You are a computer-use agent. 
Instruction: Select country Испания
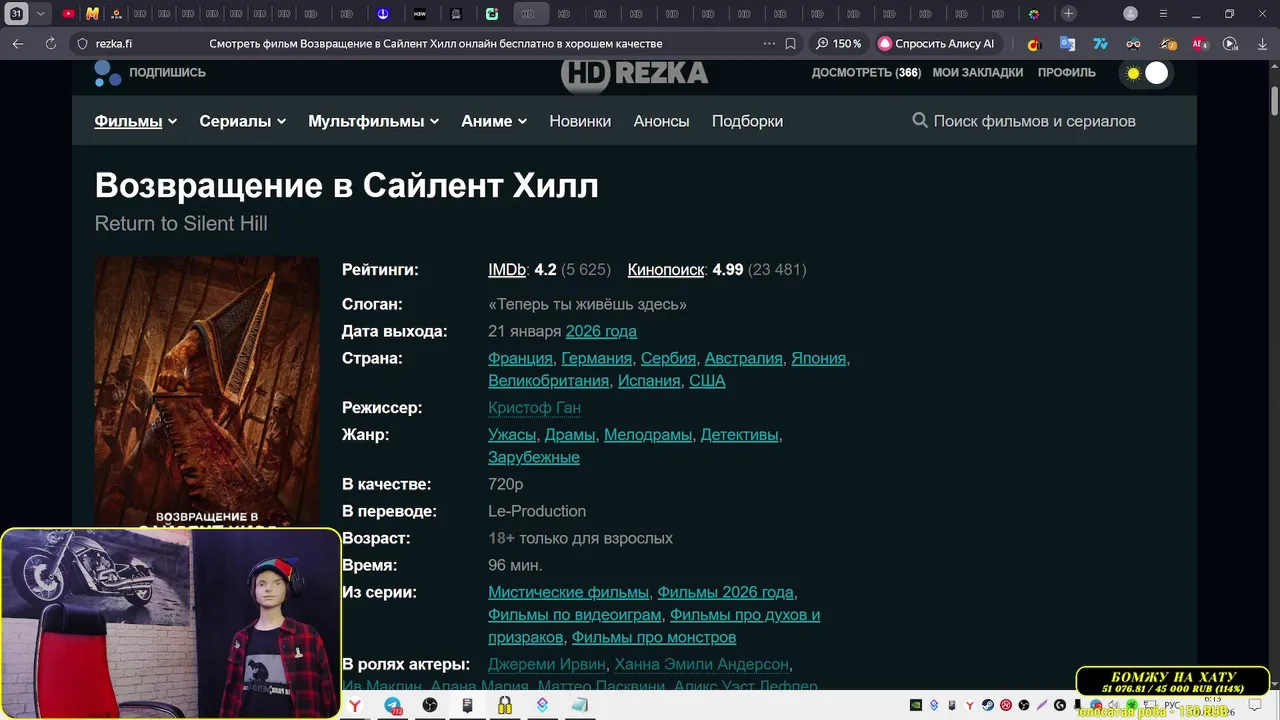(649, 381)
